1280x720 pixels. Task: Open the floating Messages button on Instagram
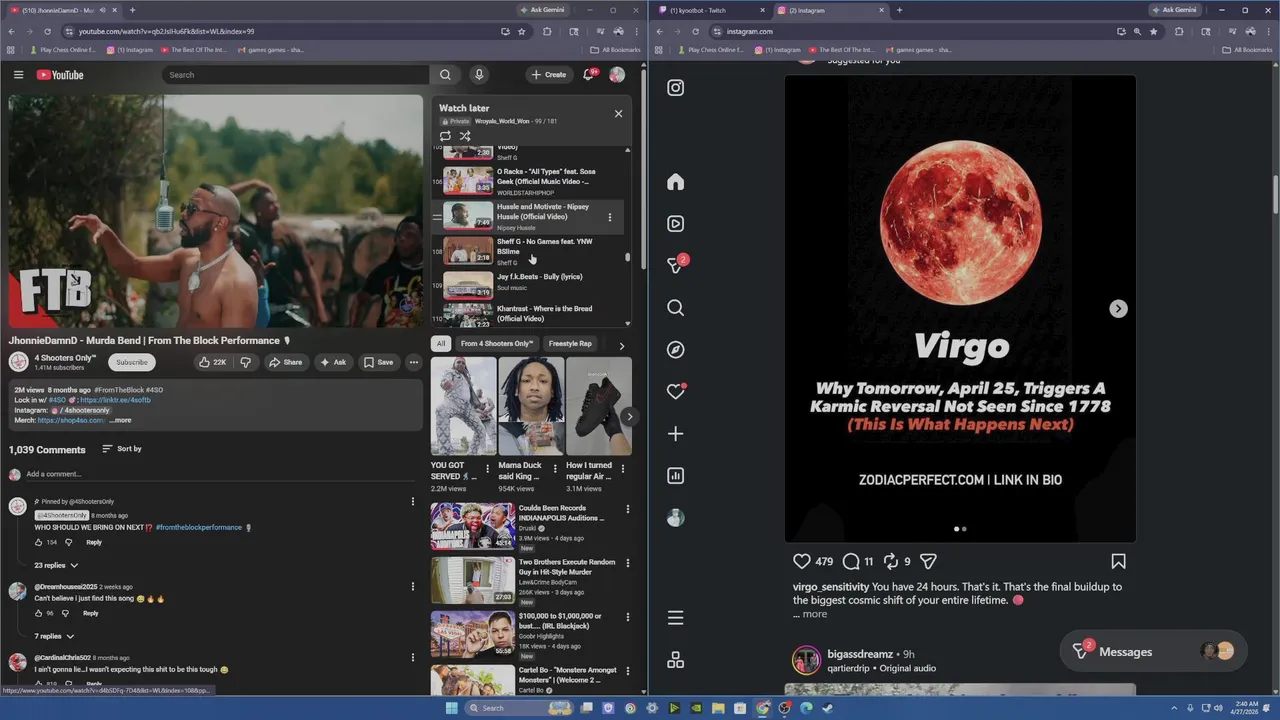1153,652
